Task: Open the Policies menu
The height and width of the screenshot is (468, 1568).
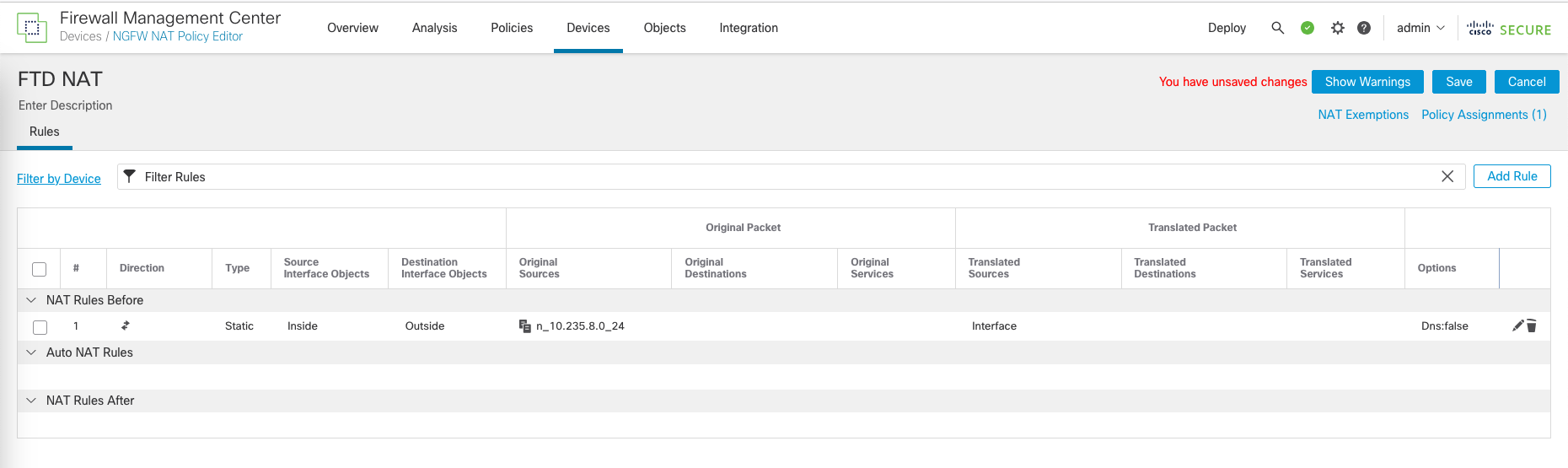Action: click(x=512, y=28)
